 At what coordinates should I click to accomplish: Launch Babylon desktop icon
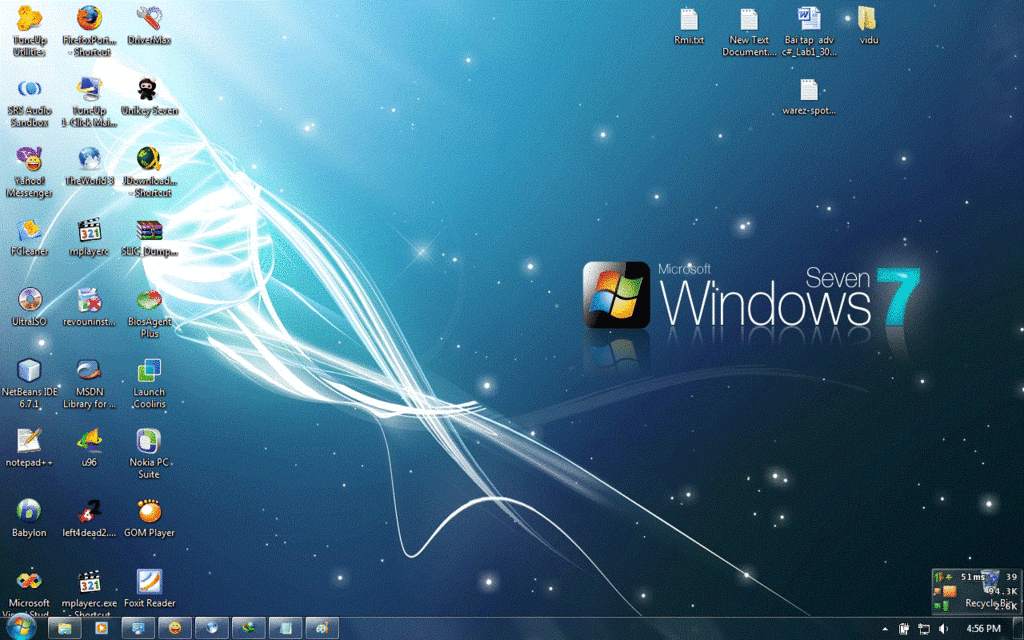(x=29, y=518)
